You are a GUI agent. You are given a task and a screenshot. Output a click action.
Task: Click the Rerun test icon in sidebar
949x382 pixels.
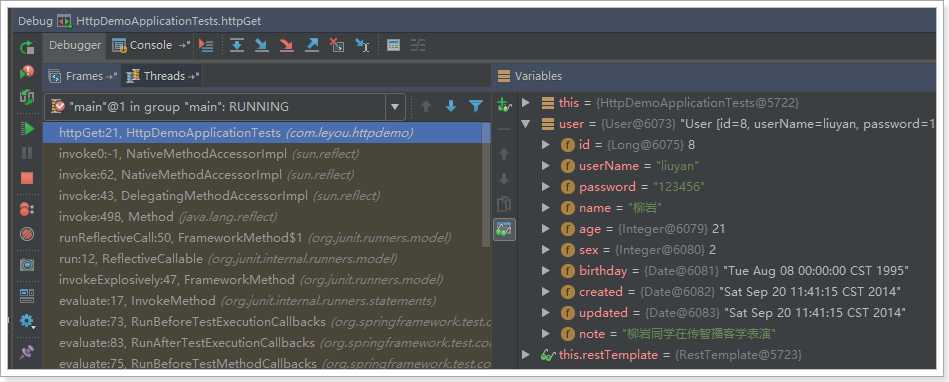click(27, 47)
